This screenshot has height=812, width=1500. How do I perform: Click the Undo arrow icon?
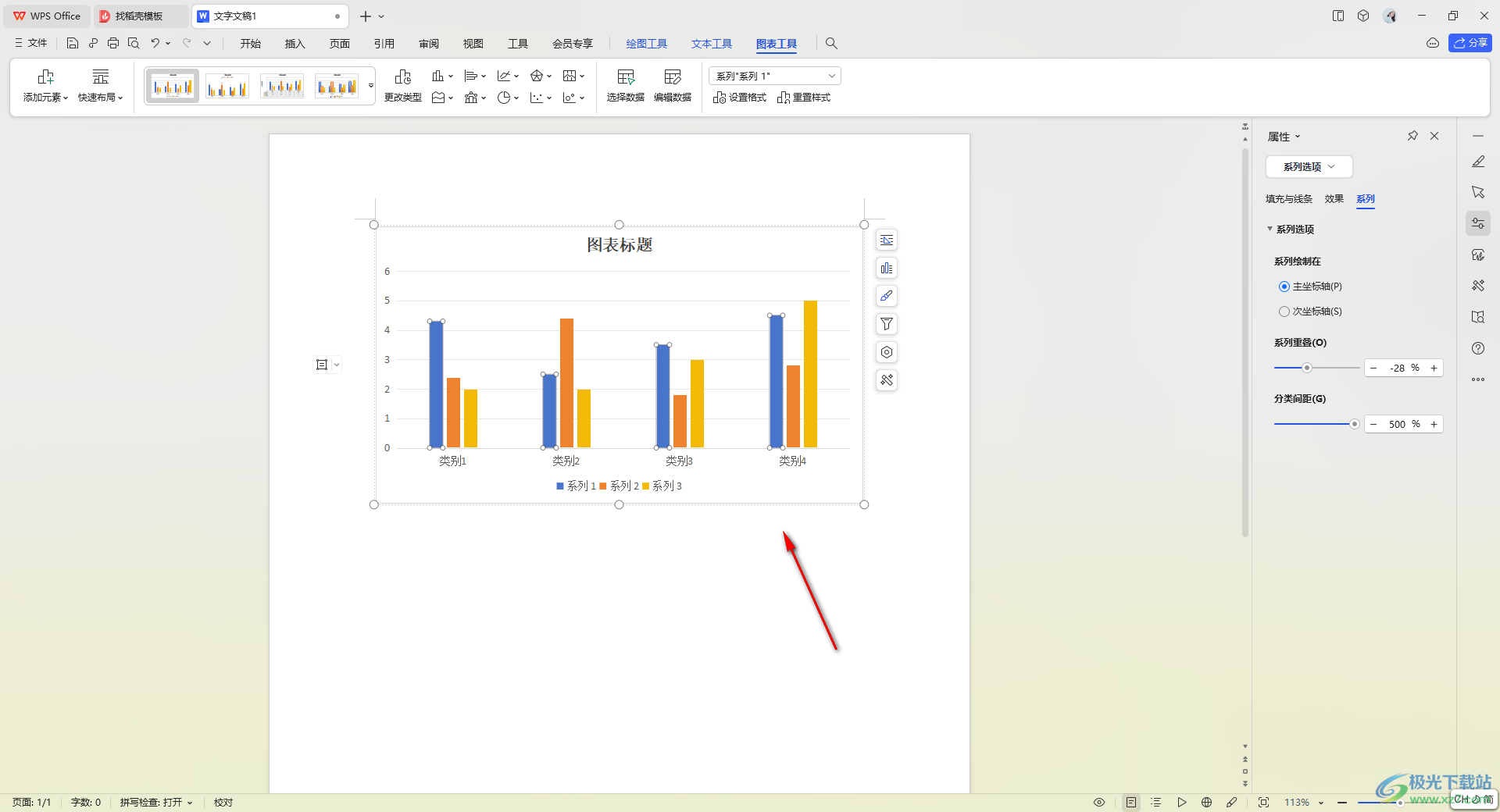pos(155,44)
